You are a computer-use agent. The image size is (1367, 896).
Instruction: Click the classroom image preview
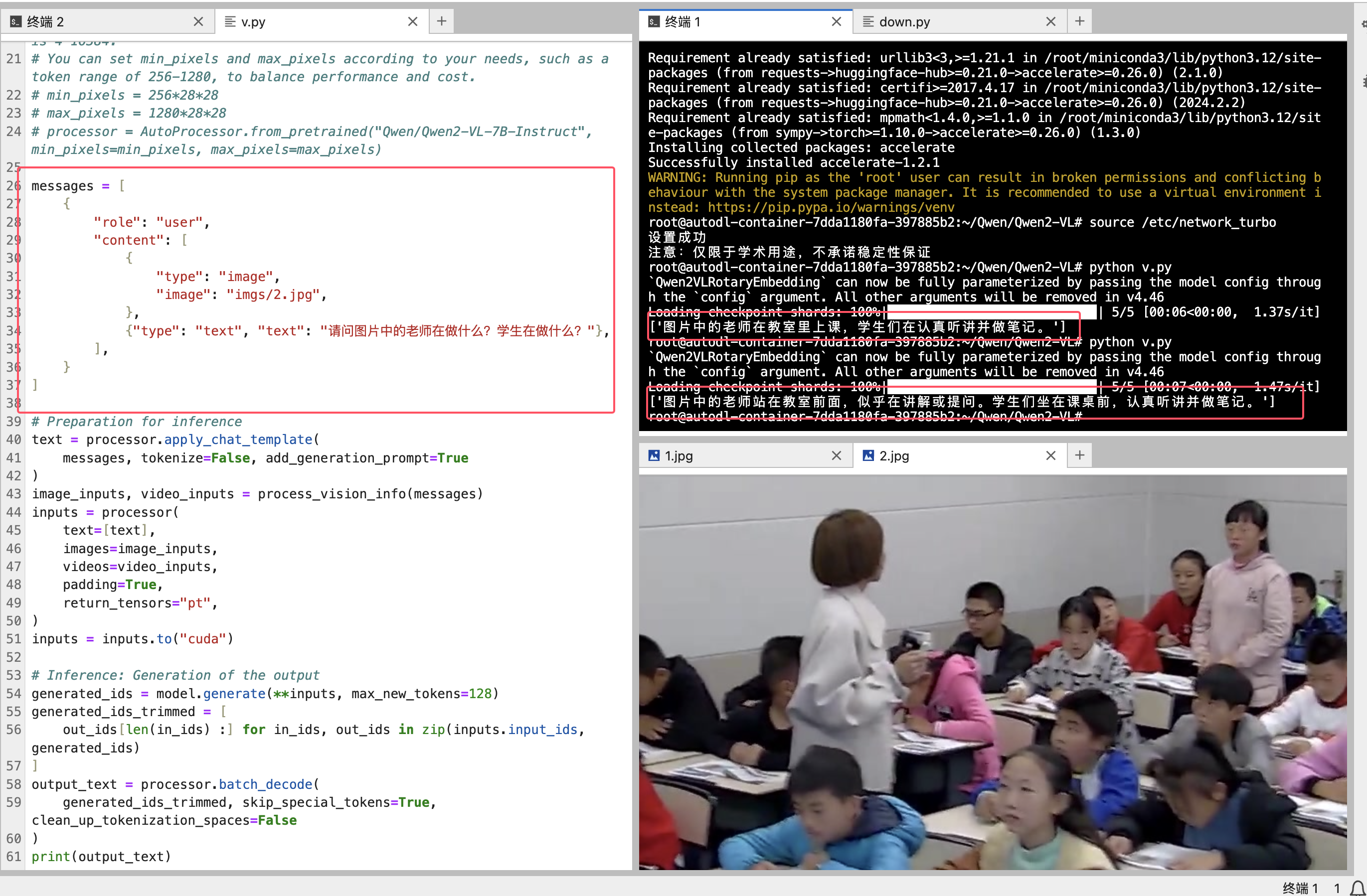992,672
